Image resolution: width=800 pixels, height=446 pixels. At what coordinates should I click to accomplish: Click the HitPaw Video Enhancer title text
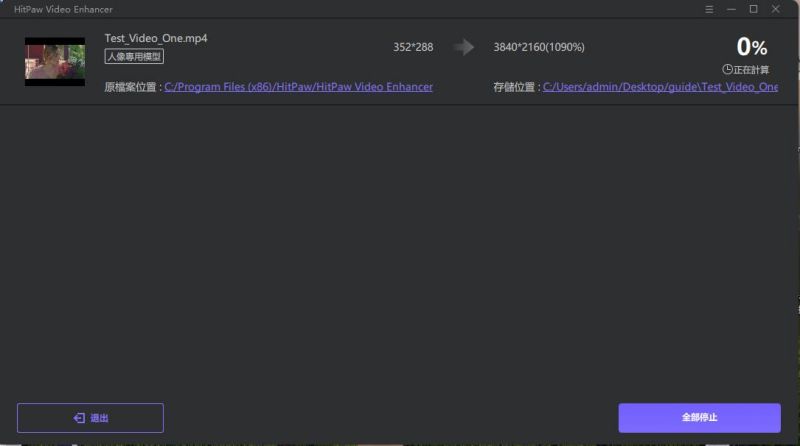63,9
